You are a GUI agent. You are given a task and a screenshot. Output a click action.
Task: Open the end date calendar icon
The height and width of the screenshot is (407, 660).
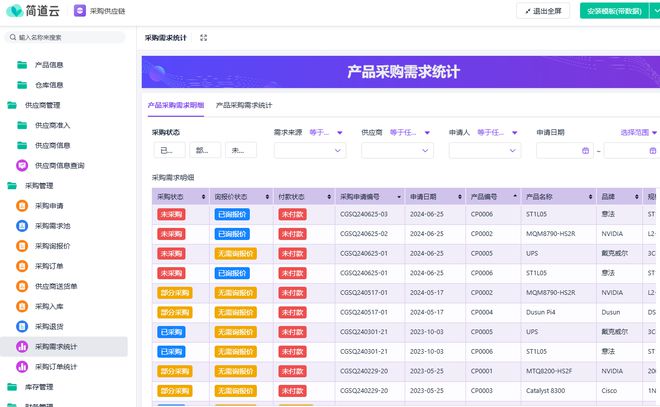(x=652, y=151)
